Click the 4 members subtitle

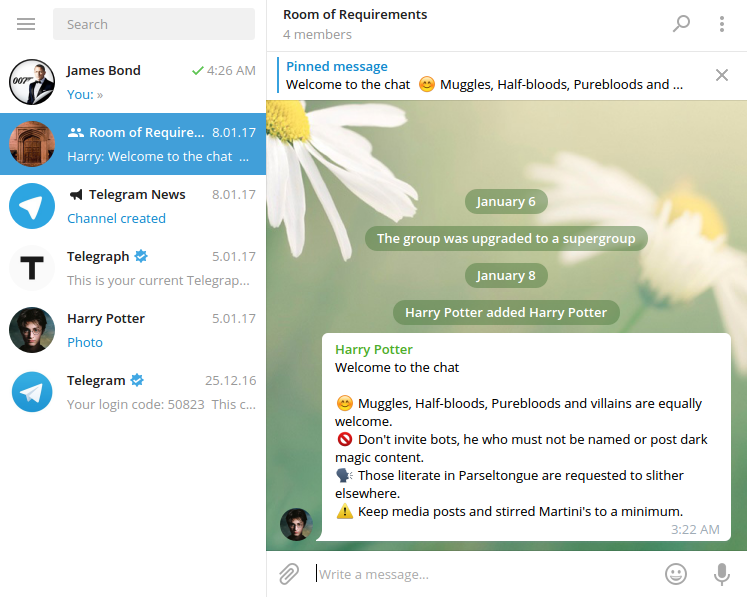coord(317,35)
